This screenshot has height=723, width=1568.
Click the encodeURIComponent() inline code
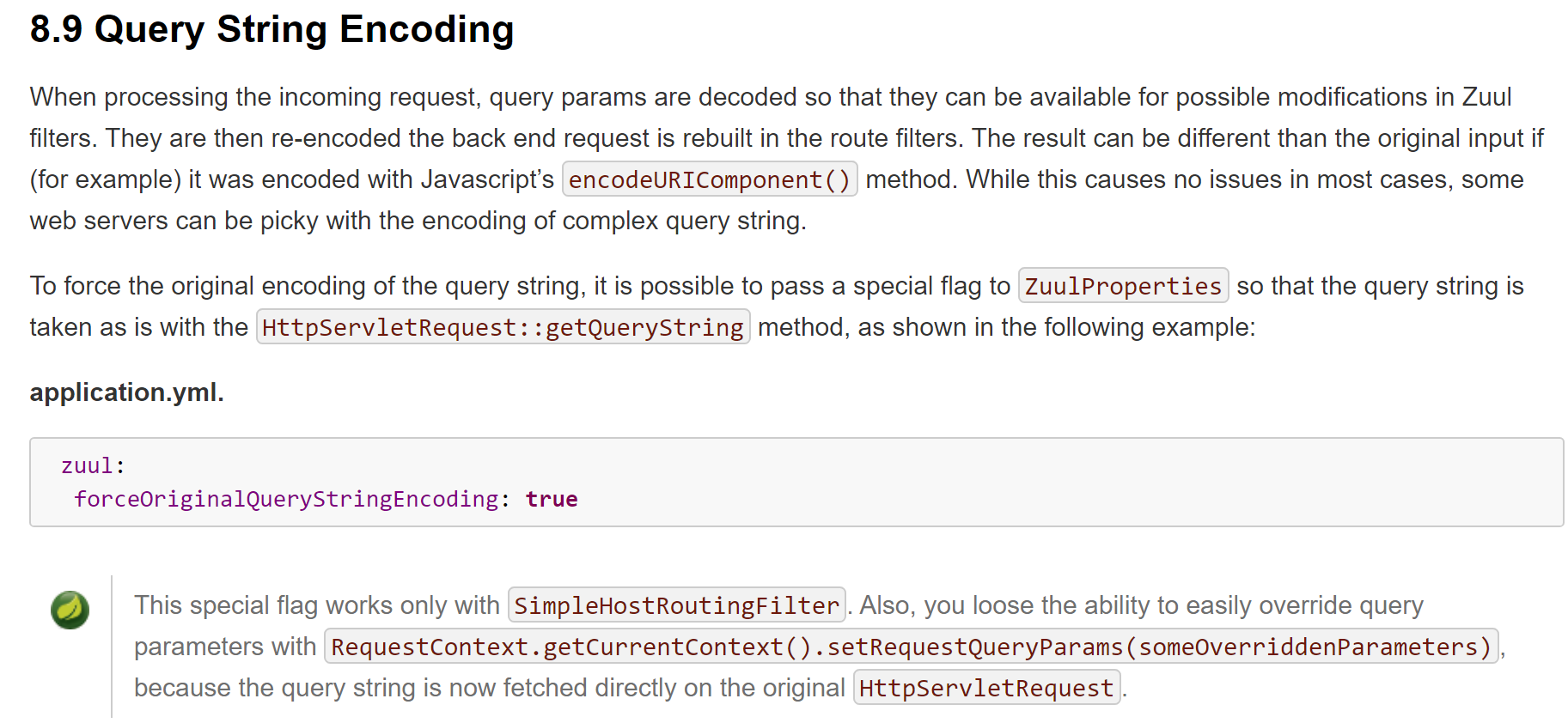pyautogui.click(x=710, y=179)
